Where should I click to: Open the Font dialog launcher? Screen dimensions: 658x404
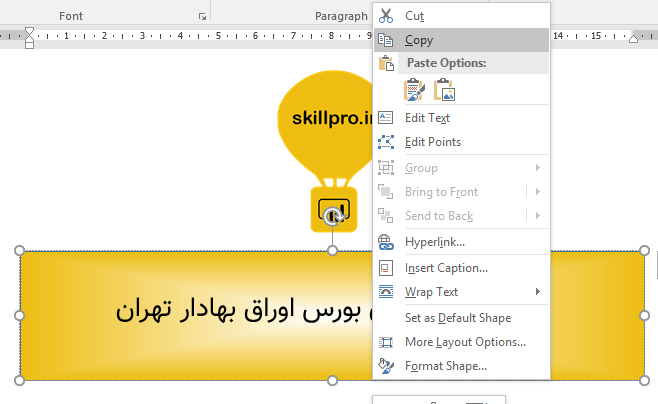(x=202, y=17)
